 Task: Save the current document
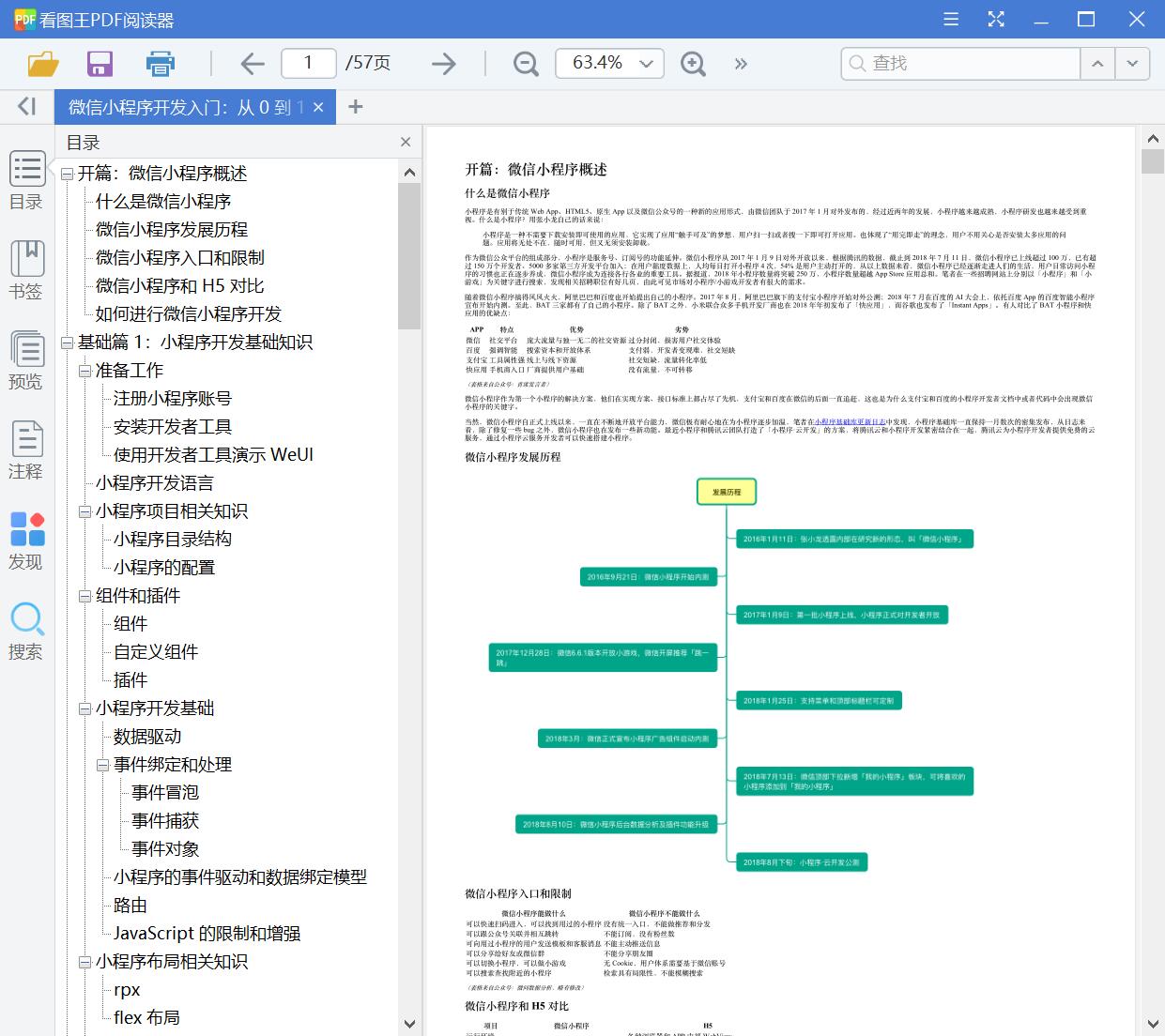click(100, 63)
